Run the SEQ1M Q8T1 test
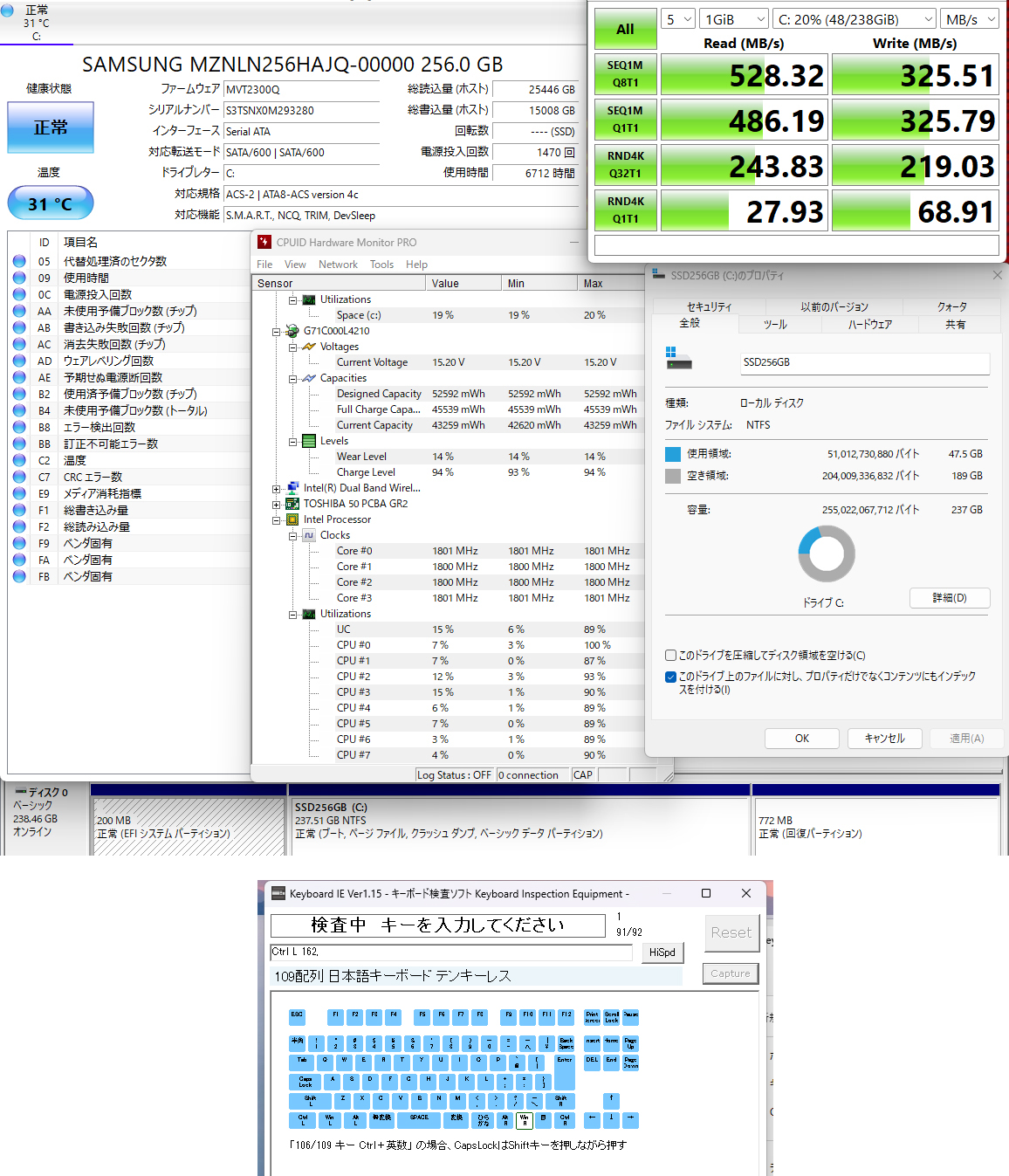 [625, 74]
